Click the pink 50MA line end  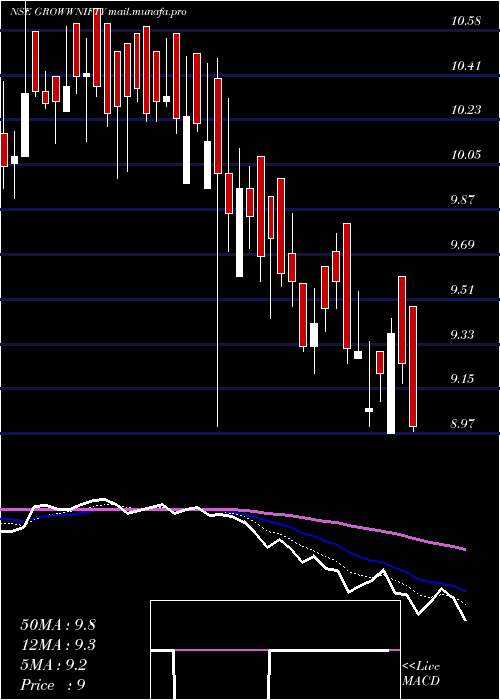click(x=465, y=549)
